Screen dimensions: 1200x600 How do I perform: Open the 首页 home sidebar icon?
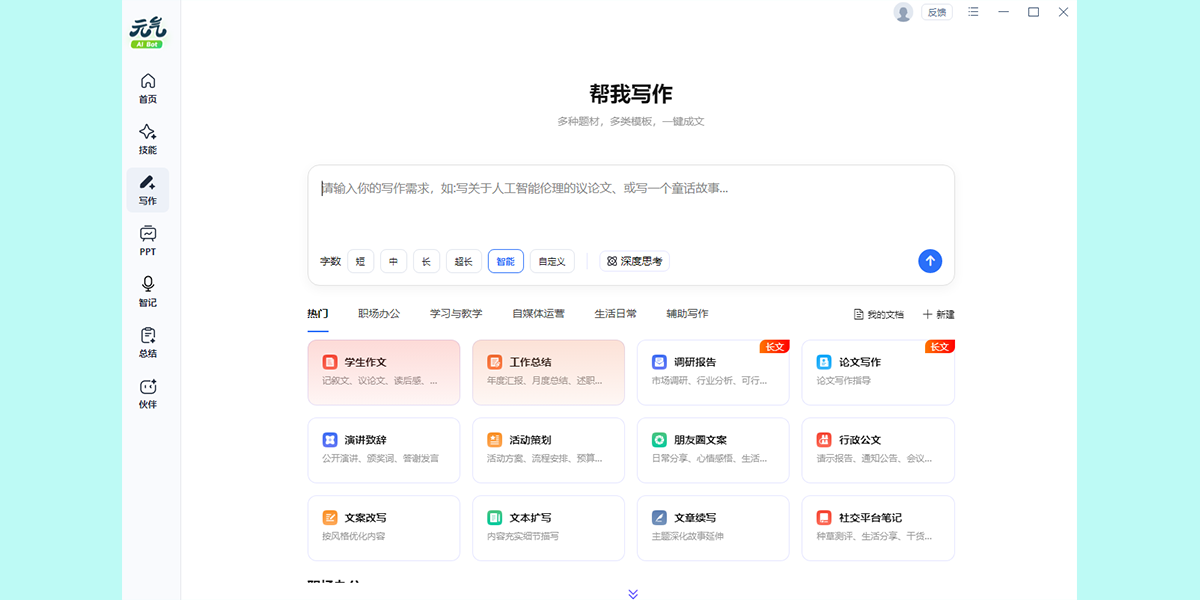click(x=147, y=89)
